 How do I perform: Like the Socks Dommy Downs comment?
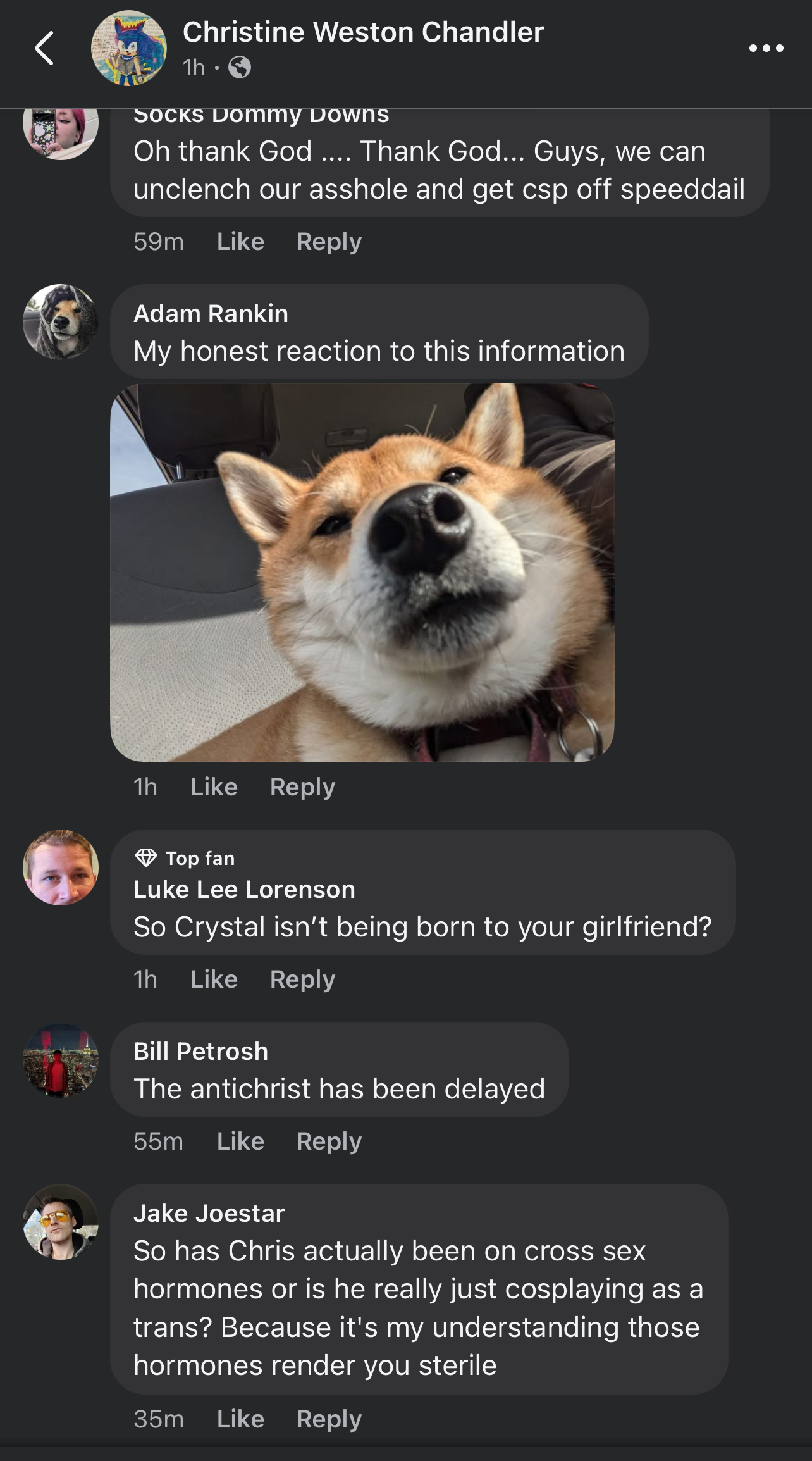(x=240, y=241)
